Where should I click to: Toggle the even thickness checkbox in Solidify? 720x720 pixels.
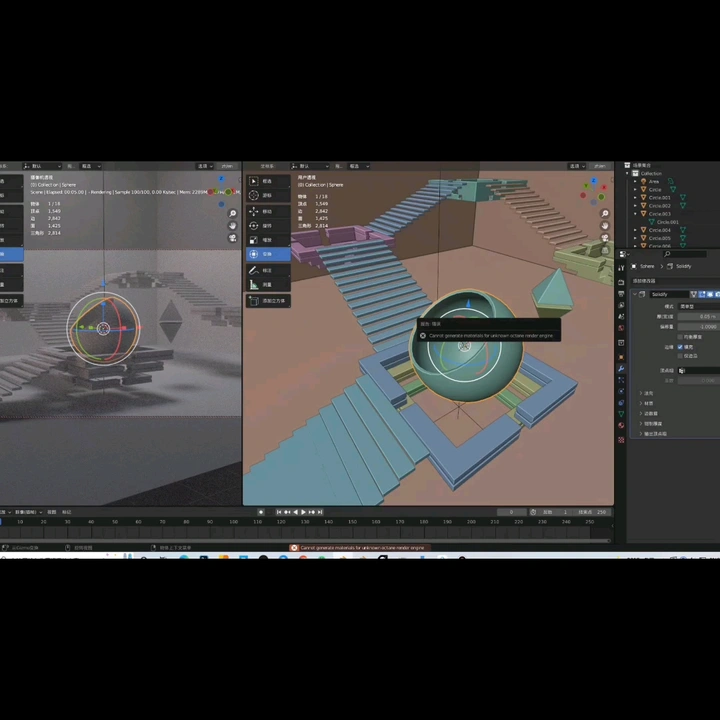click(x=682, y=337)
